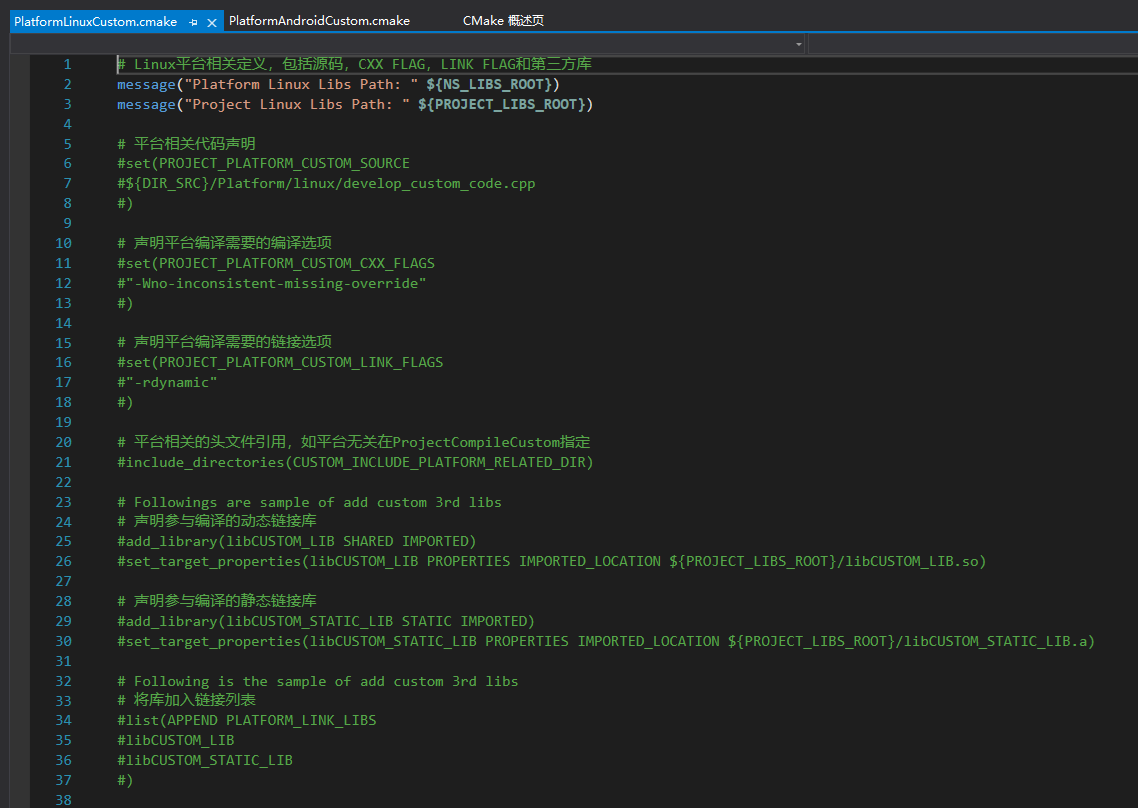Click line number 21 in the gutter
This screenshot has width=1138, height=808.
tap(63, 462)
